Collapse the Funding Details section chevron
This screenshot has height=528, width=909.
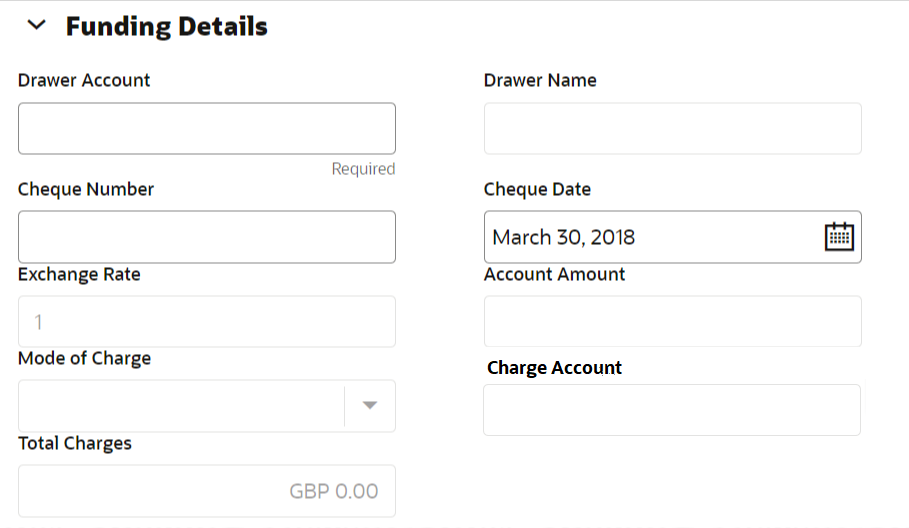point(37,26)
